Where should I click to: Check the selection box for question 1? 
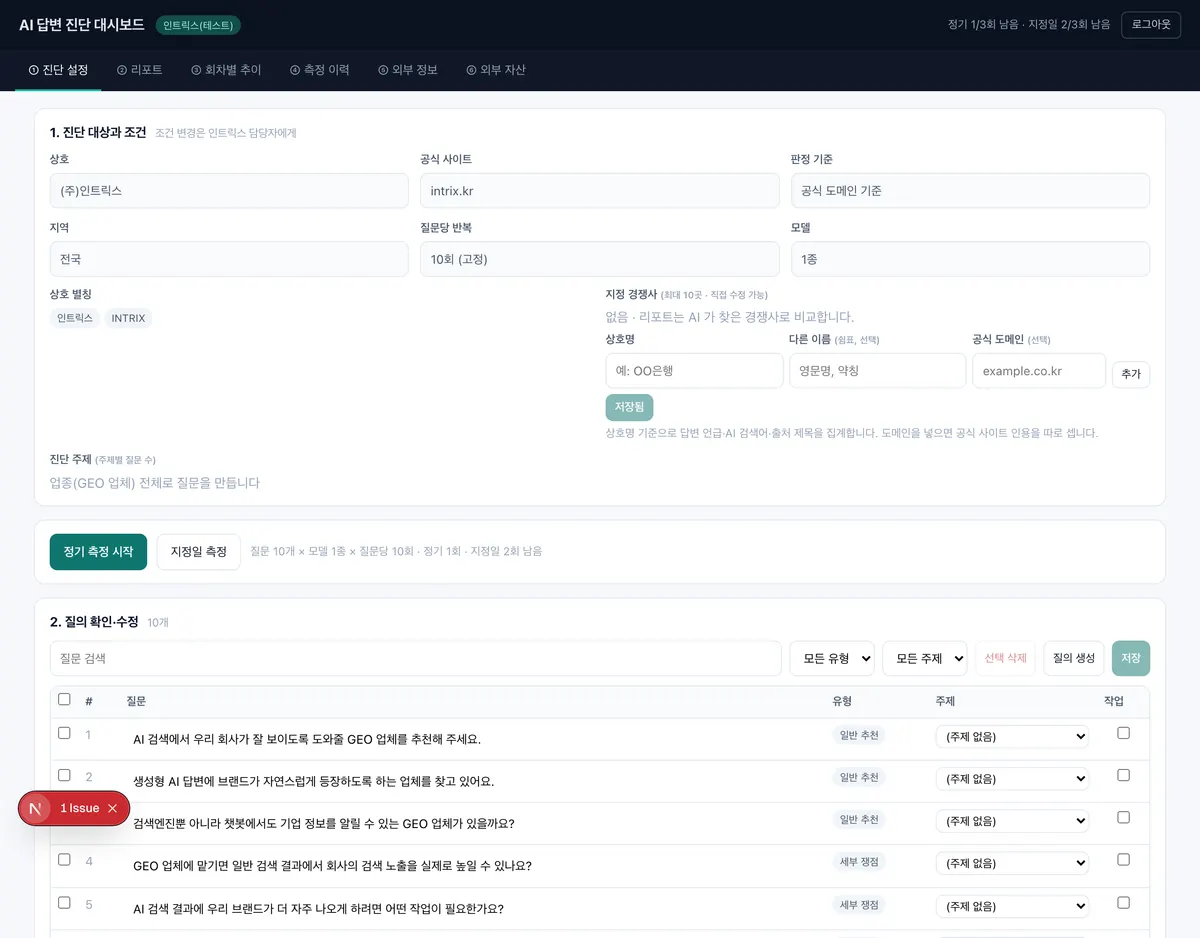point(64,733)
